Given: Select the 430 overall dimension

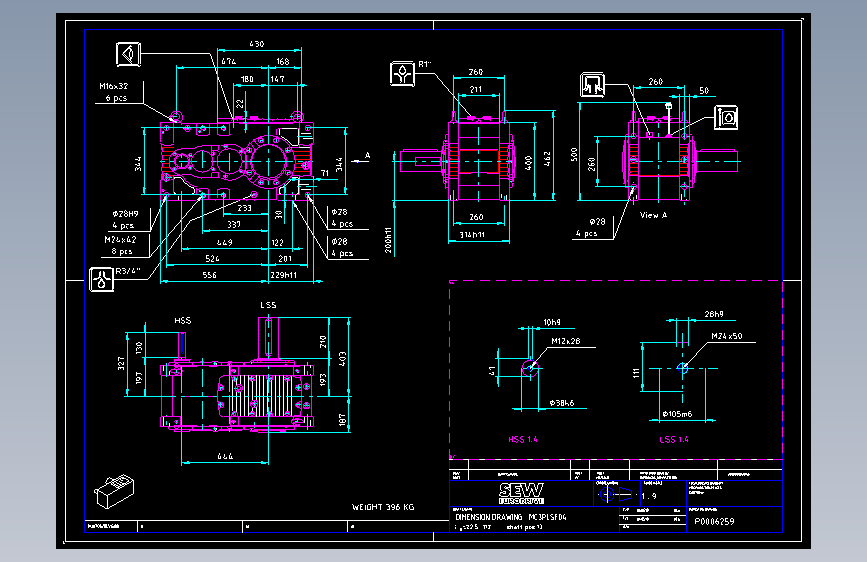Looking at the screenshot, I should tap(257, 44).
